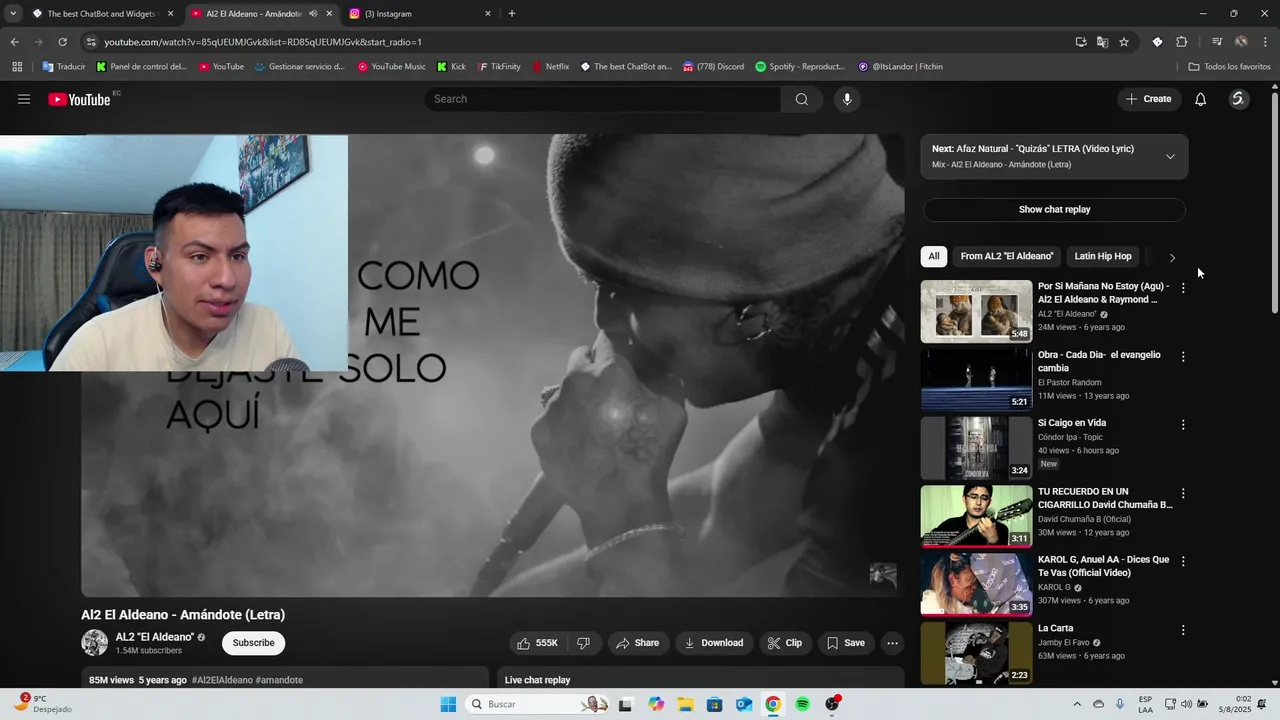Open YouTube notifications bell
This screenshot has width=1280, height=720.
point(1201,99)
